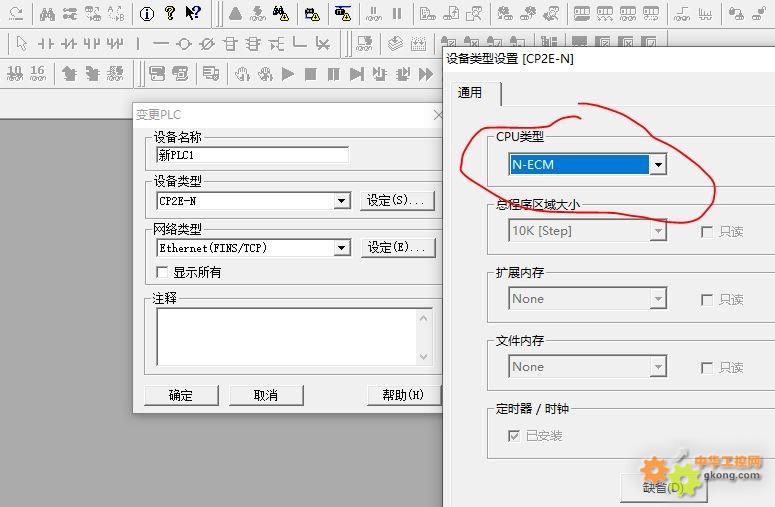Image resolution: width=775 pixels, height=507 pixels.
Task: Click the Work Online triangle icon
Action: [x=236, y=14]
